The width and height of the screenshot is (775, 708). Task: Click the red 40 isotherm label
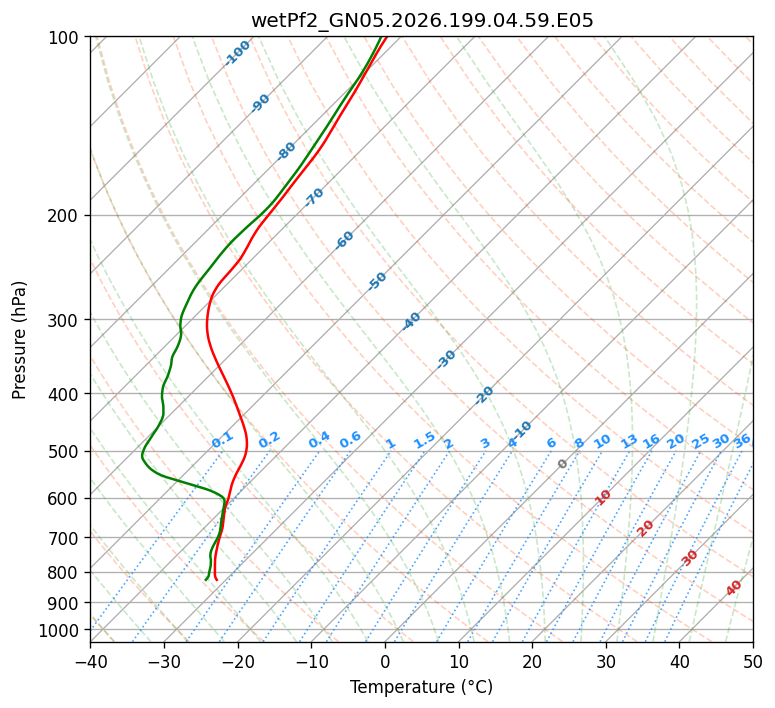(733, 588)
